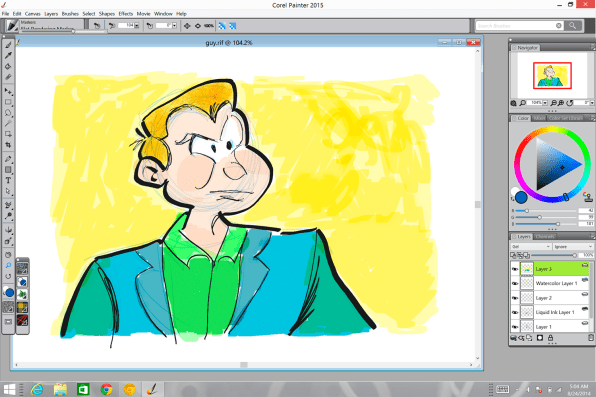Open the Layers panel options menu
This screenshot has height=397, width=596.
tap(593, 237)
